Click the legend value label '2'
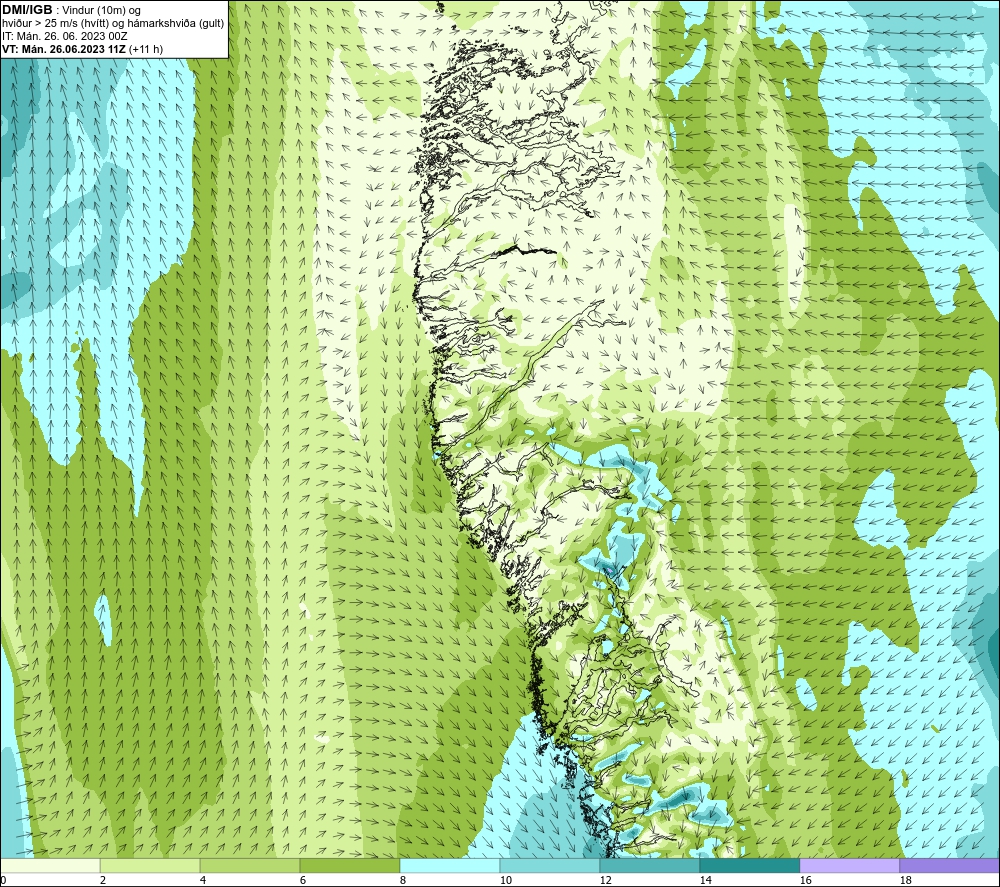This screenshot has height=887, width=1000. (103, 881)
